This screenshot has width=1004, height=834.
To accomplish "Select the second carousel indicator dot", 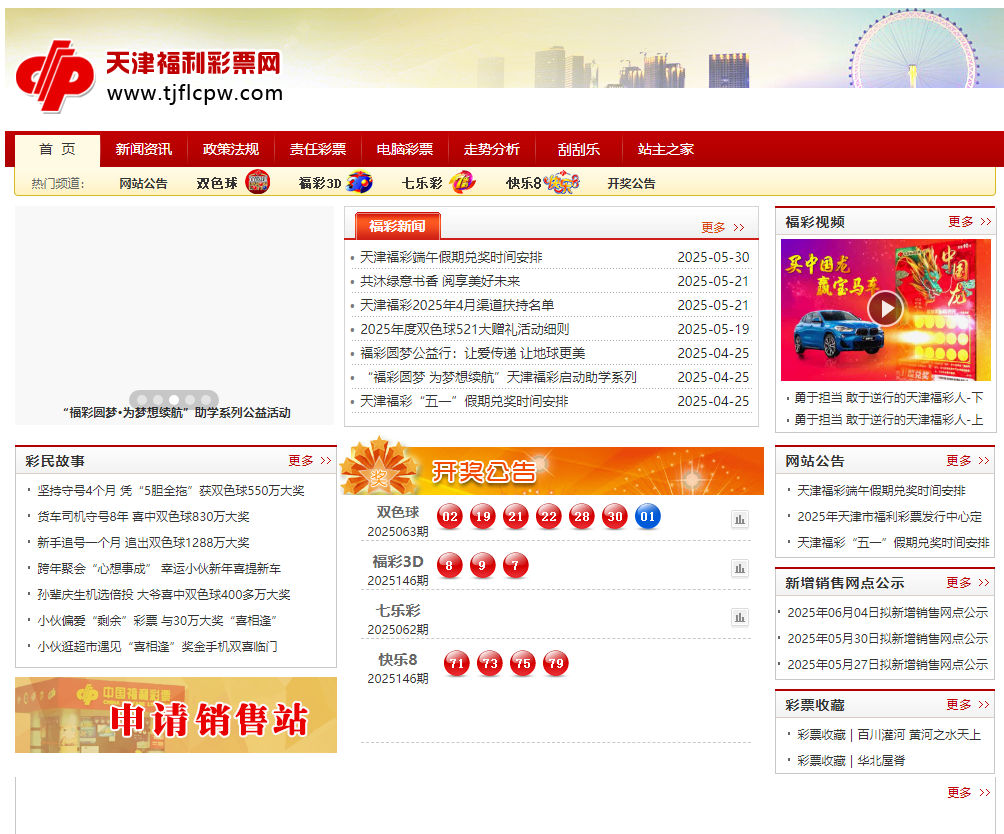I will (160, 397).
